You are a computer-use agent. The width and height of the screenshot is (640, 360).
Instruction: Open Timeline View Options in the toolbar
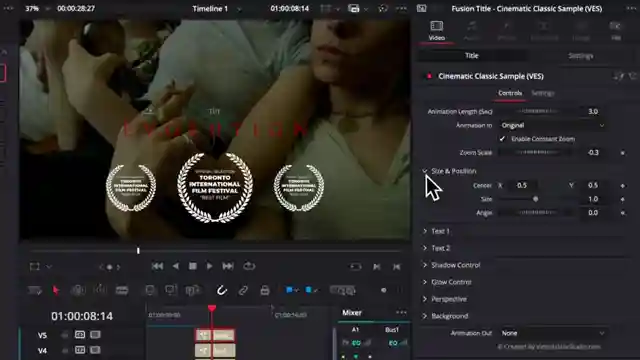tap(34, 290)
